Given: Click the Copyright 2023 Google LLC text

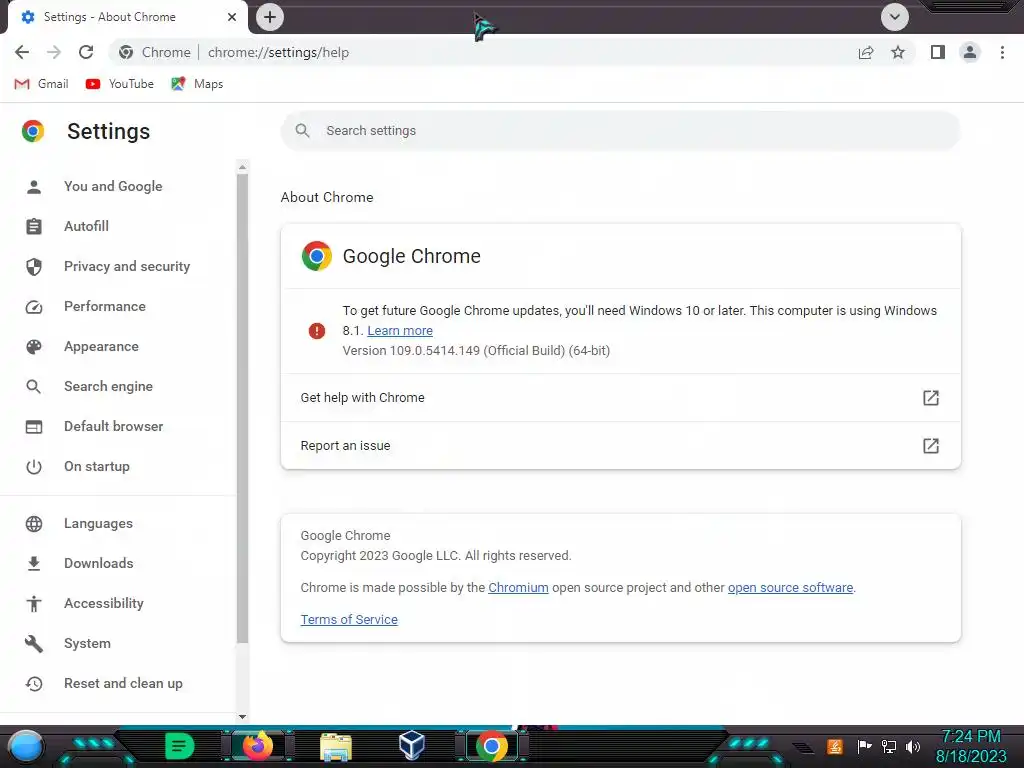Looking at the screenshot, I should [436, 556].
